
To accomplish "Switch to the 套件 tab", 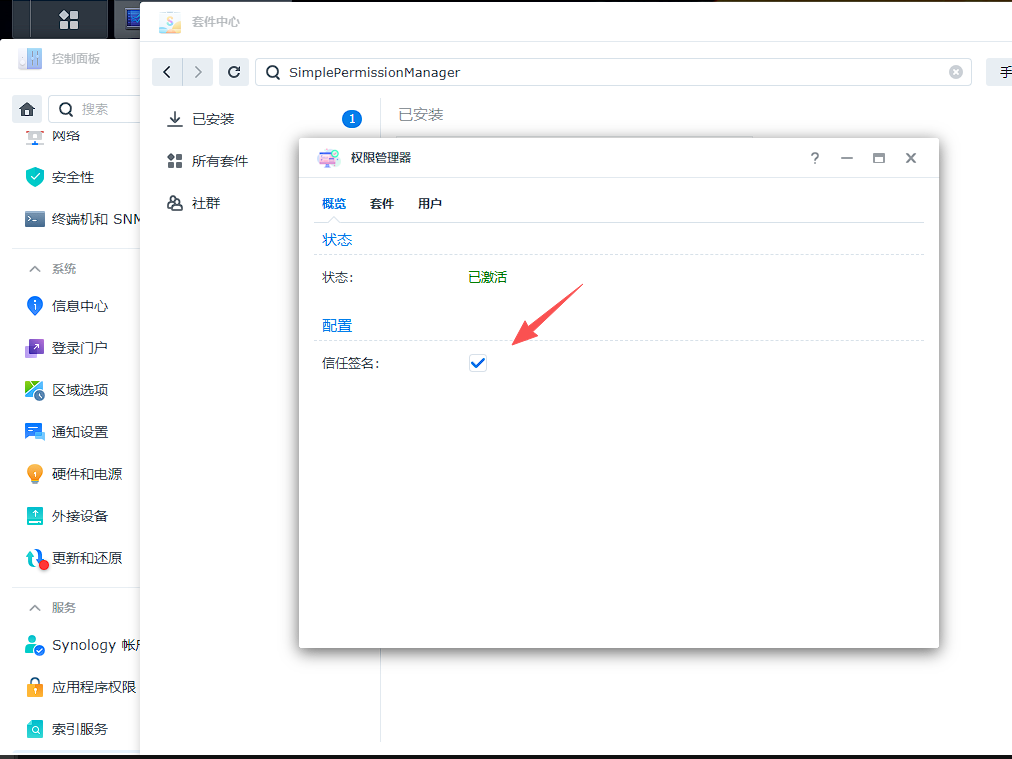I will [x=382, y=204].
